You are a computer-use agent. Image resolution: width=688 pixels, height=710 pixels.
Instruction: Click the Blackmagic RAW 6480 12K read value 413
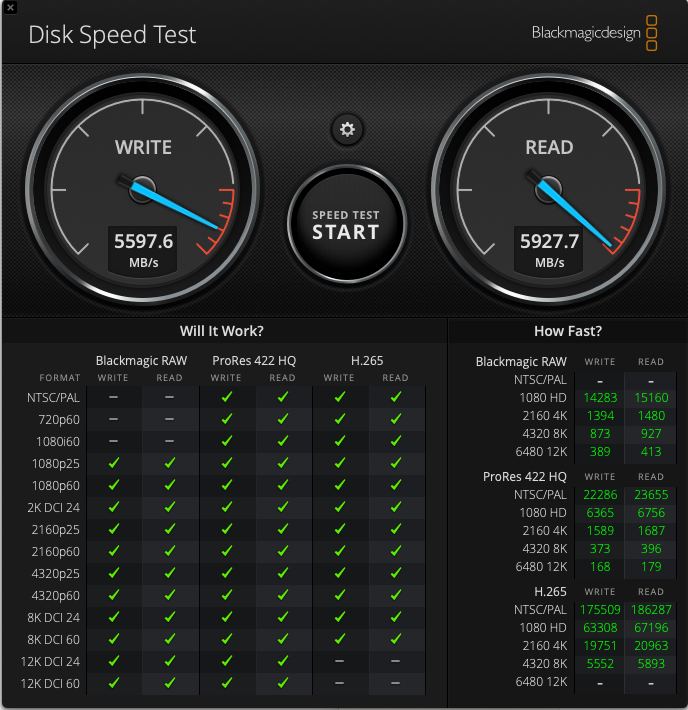(x=651, y=452)
